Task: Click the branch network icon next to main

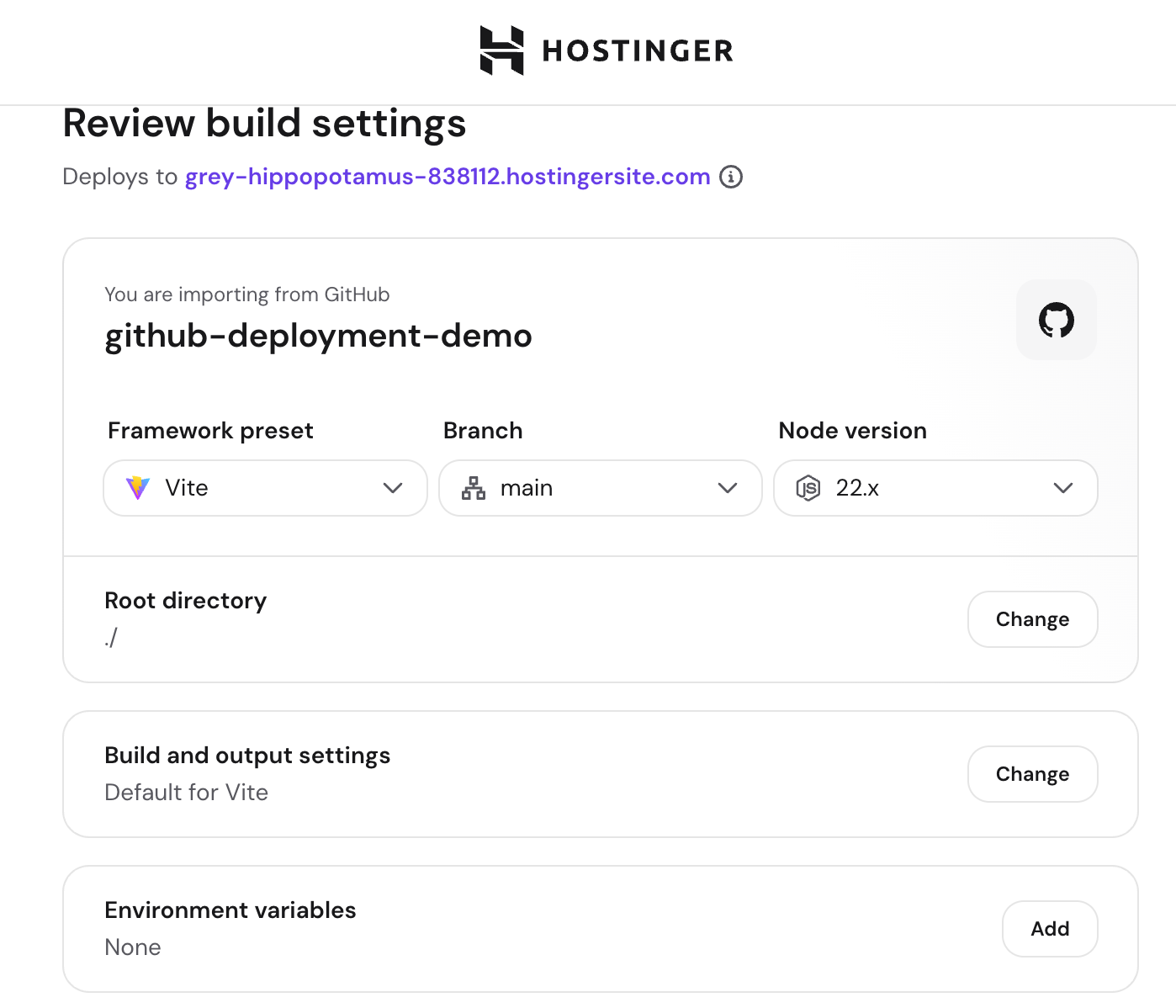Action: [x=474, y=488]
